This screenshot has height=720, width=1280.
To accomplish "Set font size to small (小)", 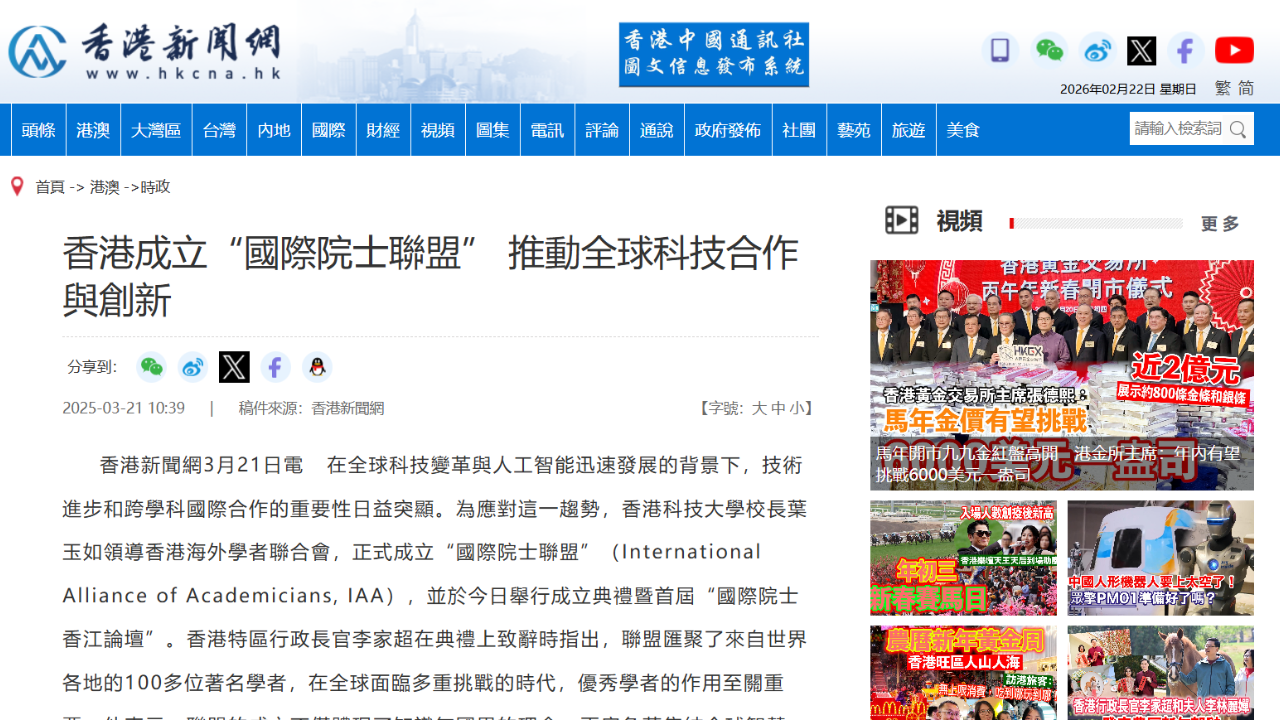I will pyautogui.click(x=796, y=408).
